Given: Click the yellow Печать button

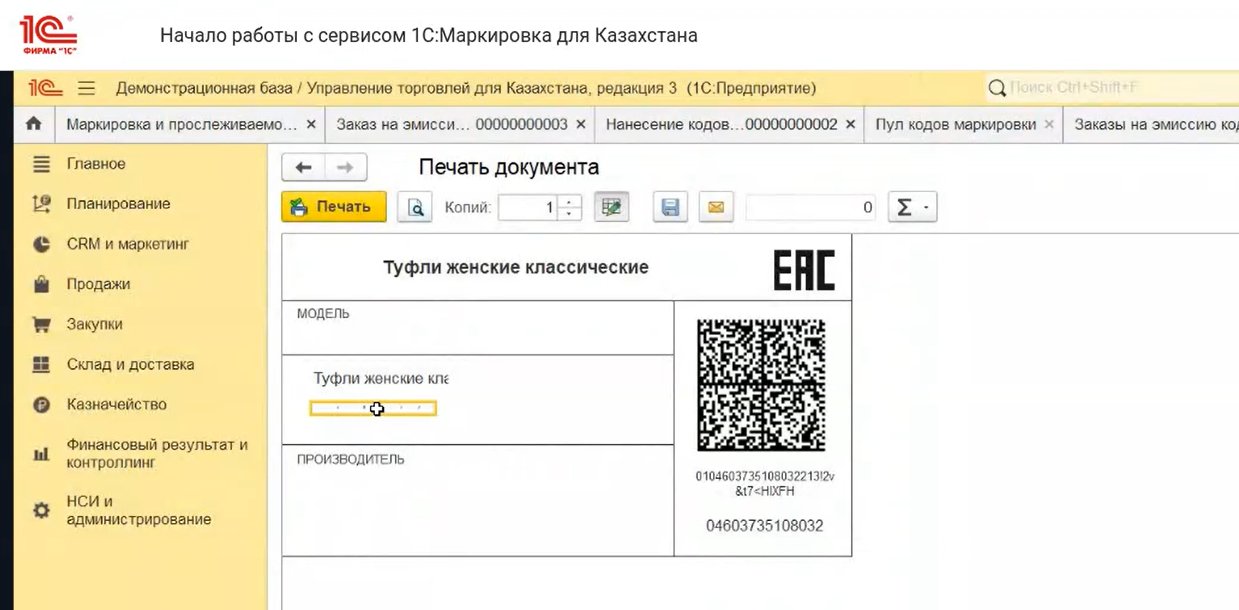Looking at the screenshot, I should pyautogui.click(x=333, y=207).
